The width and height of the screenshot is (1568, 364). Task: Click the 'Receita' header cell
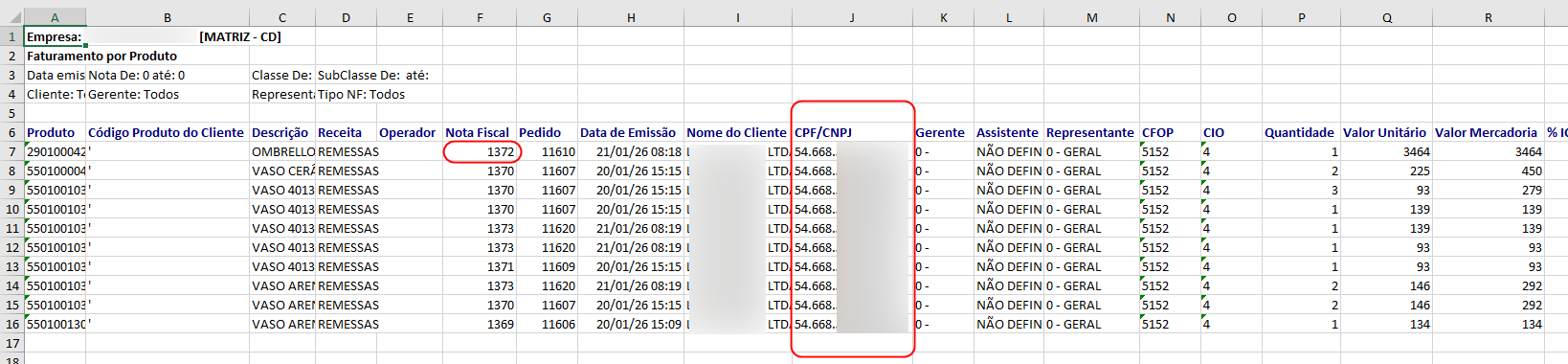click(346, 132)
